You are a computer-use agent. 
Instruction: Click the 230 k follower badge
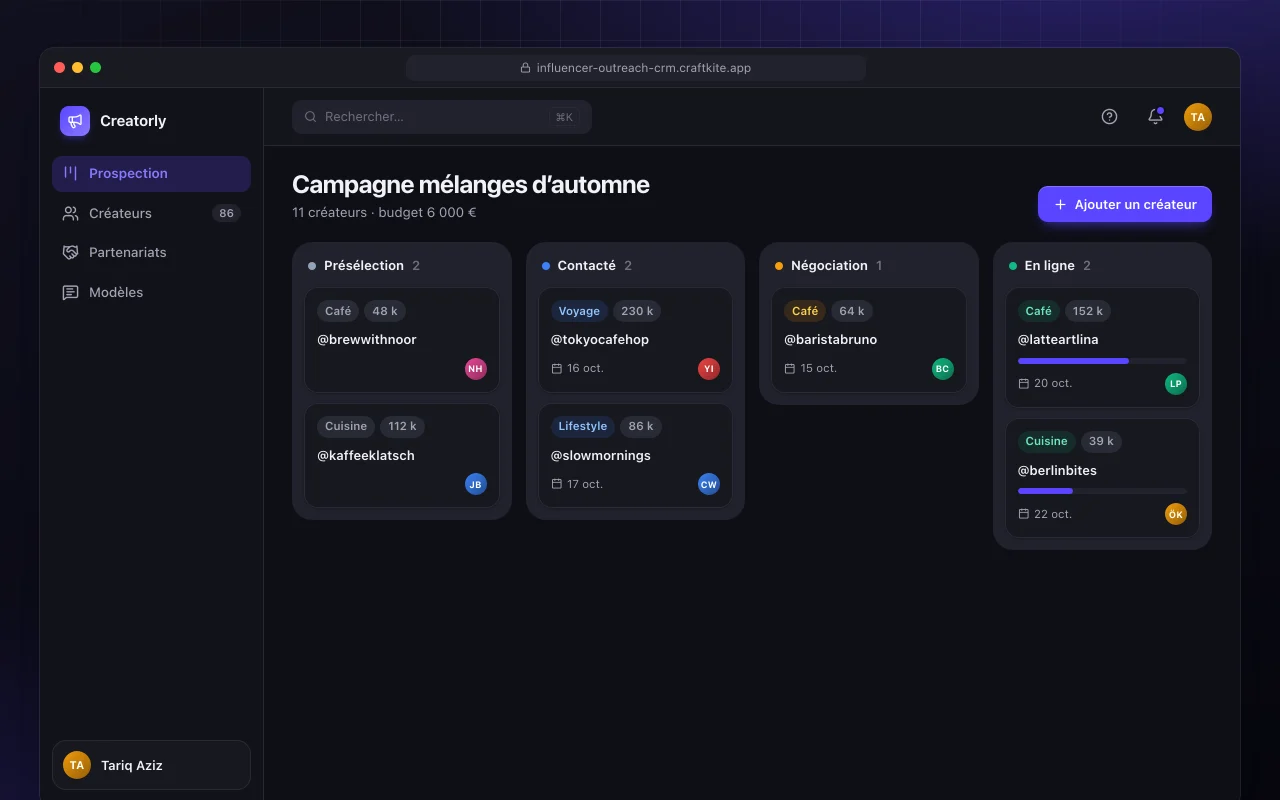click(x=637, y=311)
